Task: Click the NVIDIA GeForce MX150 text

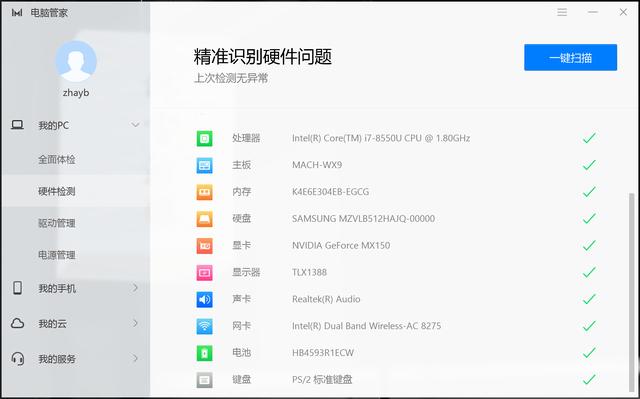Action: pos(341,246)
